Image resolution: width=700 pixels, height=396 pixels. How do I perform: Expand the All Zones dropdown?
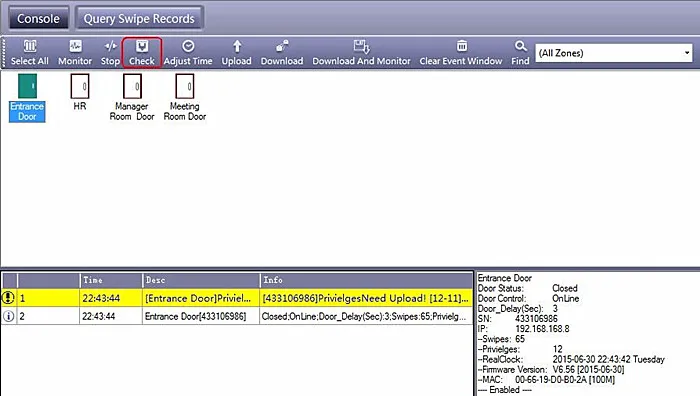pyautogui.click(x=687, y=53)
